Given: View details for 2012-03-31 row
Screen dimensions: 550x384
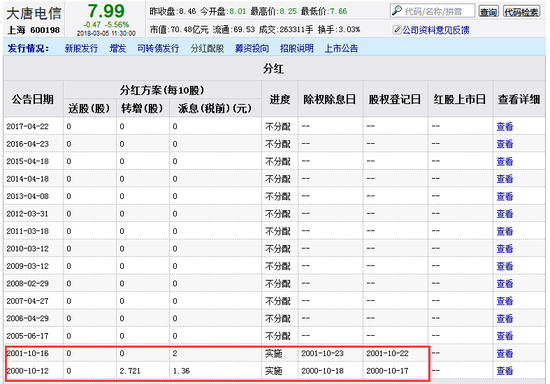Looking at the screenshot, I should coord(505,214).
